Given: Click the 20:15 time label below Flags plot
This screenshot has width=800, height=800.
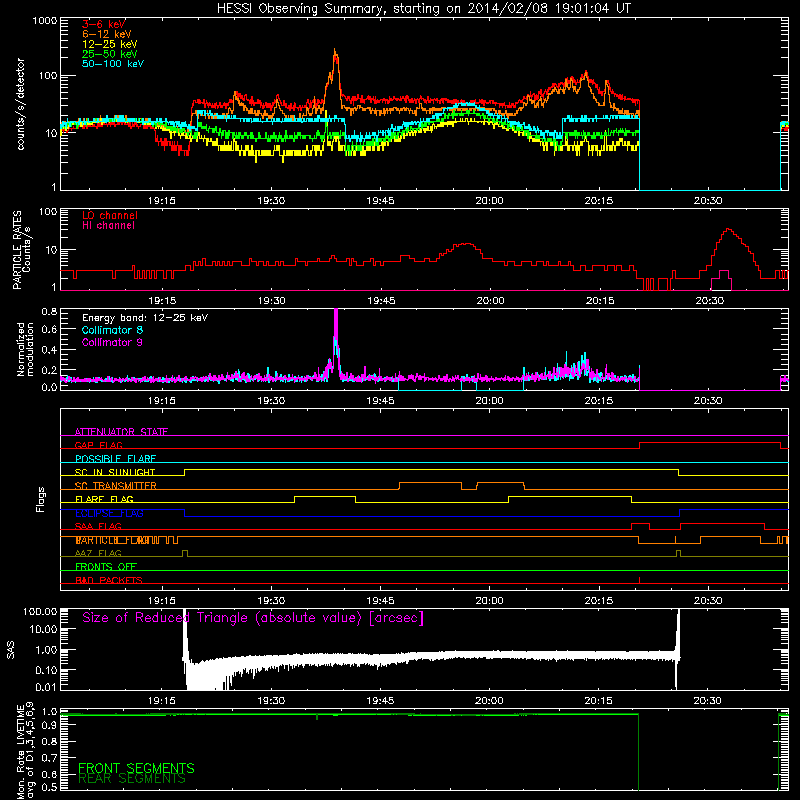Looking at the screenshot, I should [x=598, y=601].
